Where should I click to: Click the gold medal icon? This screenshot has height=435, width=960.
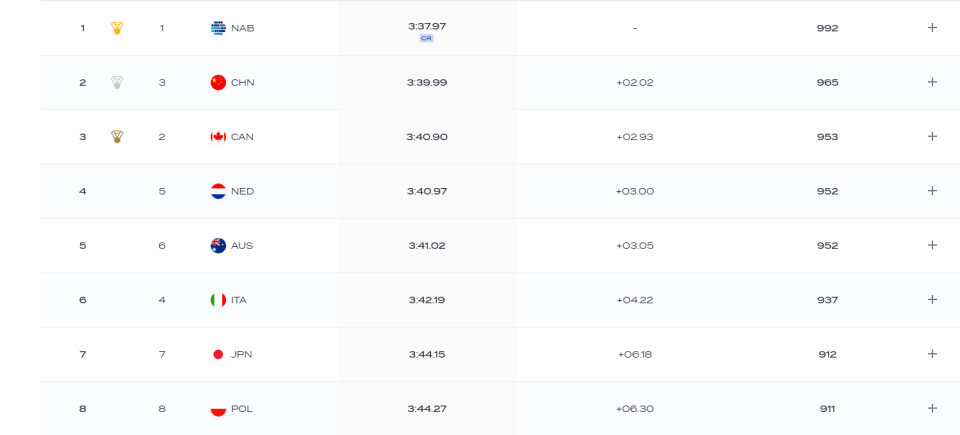click(117, 28)
